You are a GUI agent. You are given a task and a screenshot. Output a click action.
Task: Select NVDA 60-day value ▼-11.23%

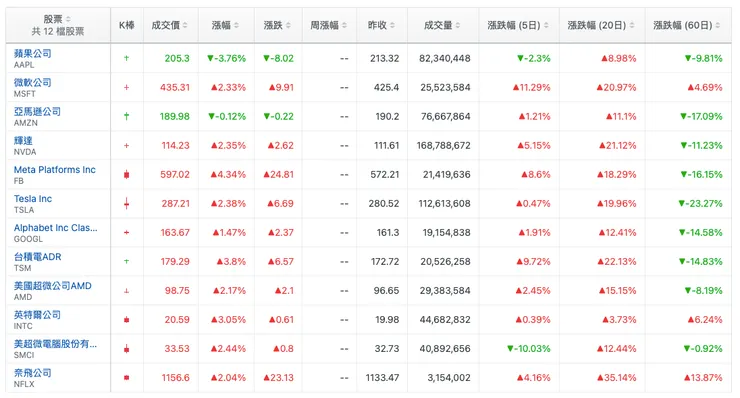click(701, 145)
